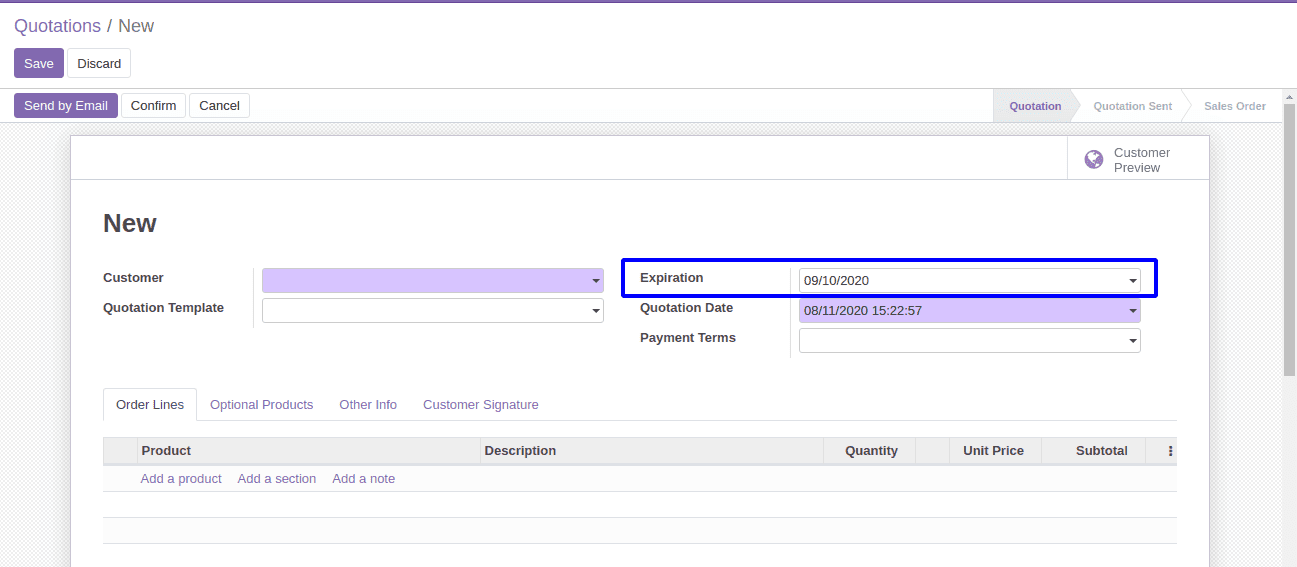Image resolution: width=1297 pixels, height=567 pixels.
Task: Cancel the quotation
Action: (x=219, y=105)
